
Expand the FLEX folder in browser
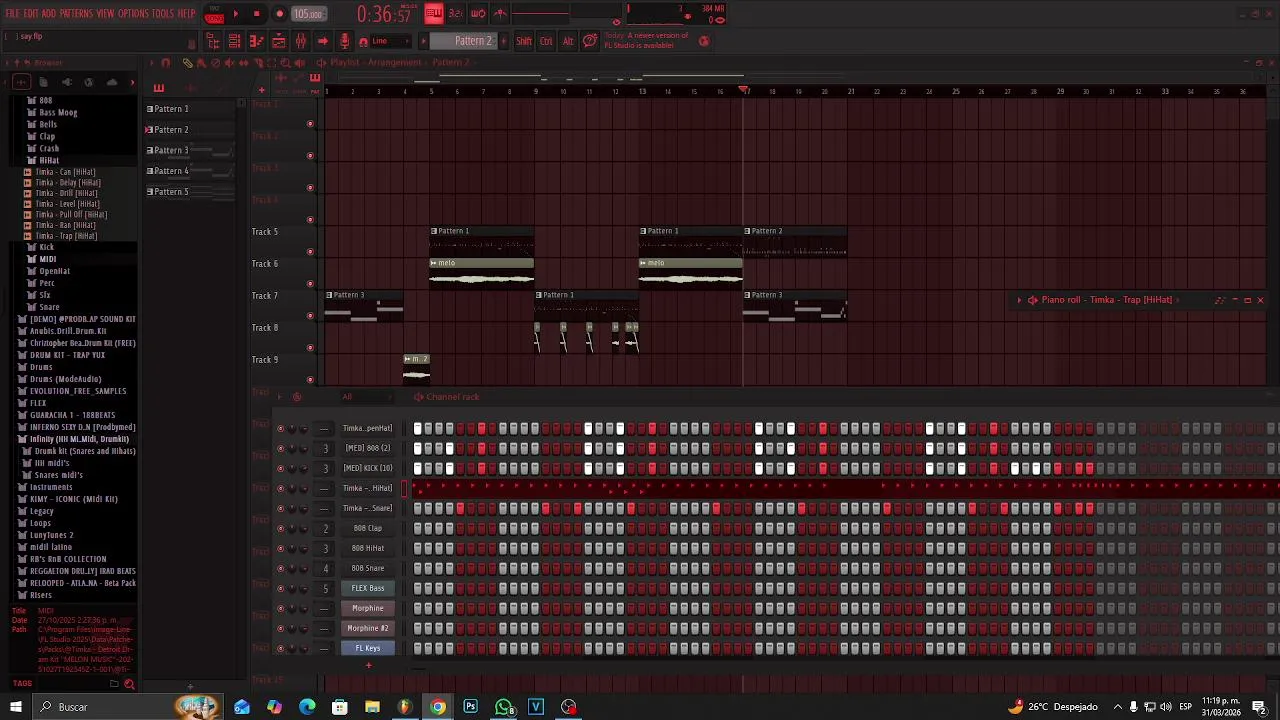[x=38, y=403]
